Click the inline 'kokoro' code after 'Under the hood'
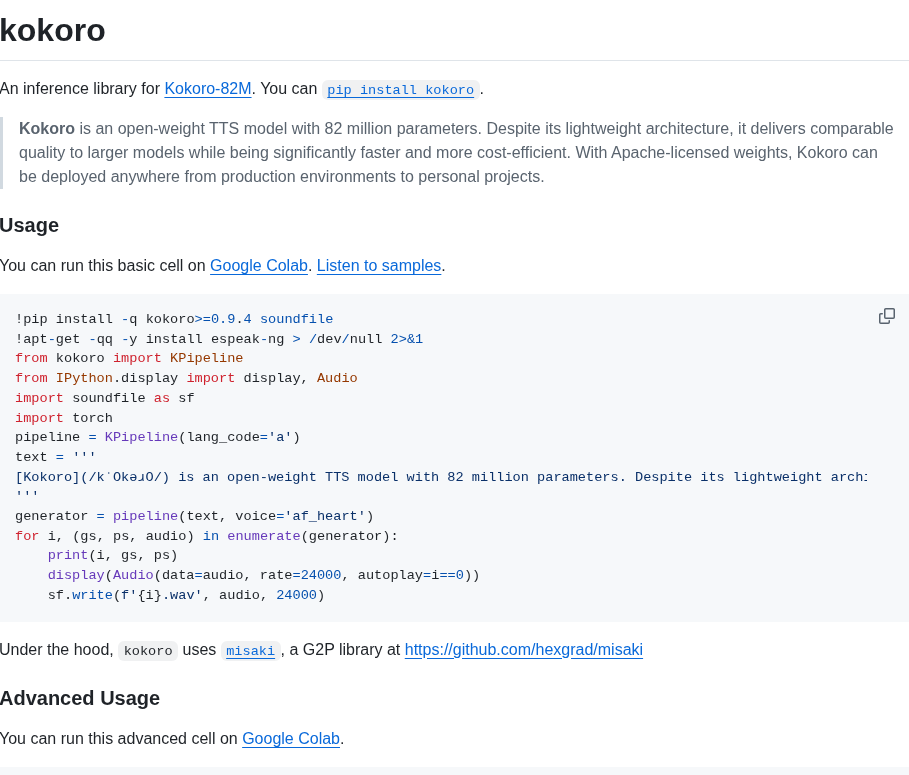Viewport: 909px width, 775px height. 148,651
